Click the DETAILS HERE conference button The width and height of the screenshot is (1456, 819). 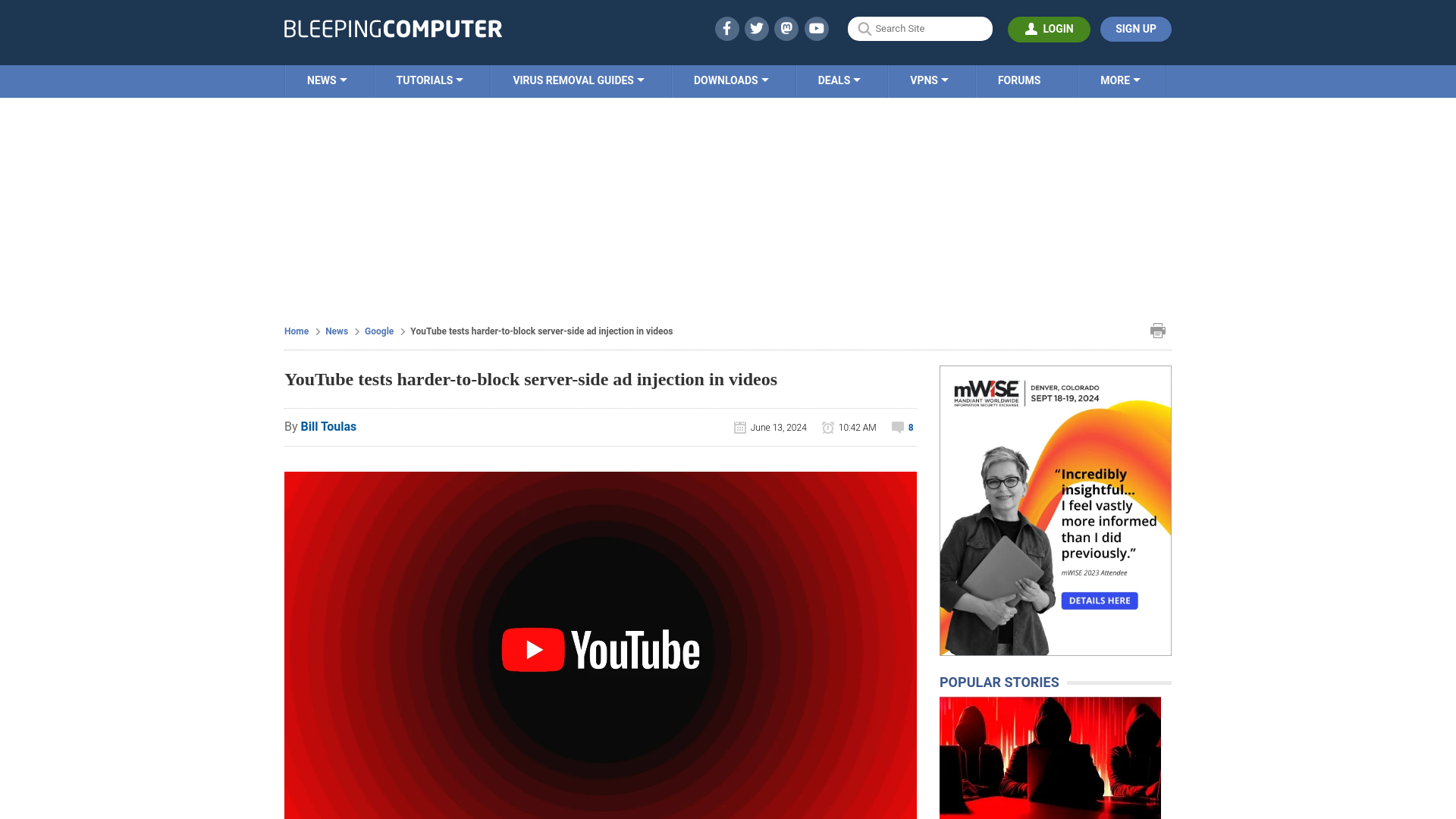tap(1099, 600)
